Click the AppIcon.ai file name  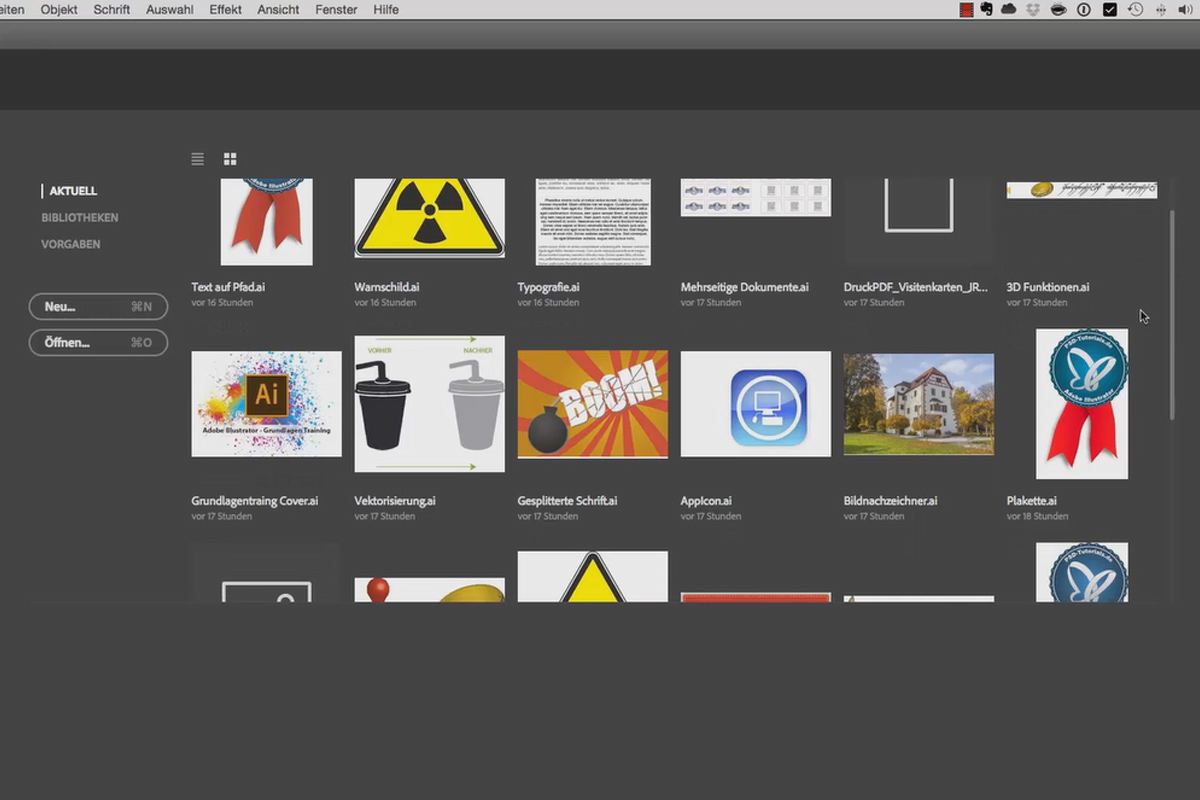pos(706,501)
